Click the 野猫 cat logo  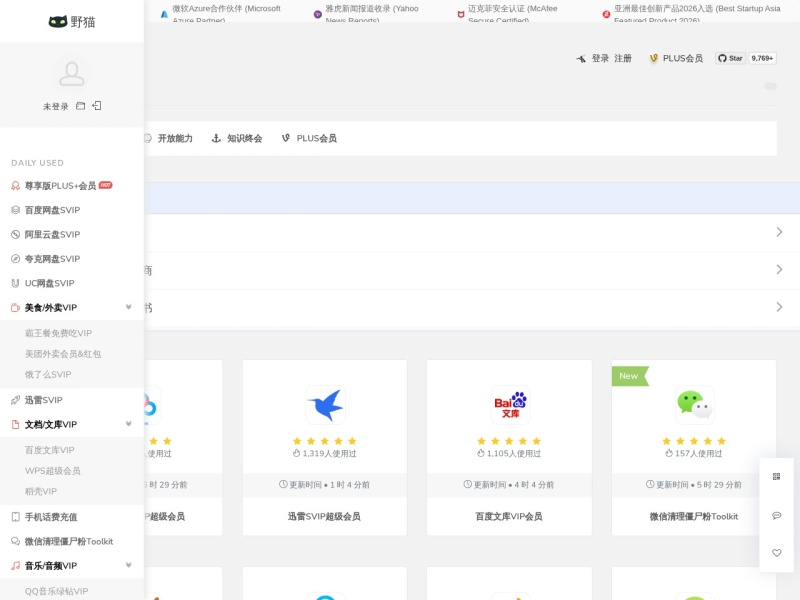pos(71,22)
